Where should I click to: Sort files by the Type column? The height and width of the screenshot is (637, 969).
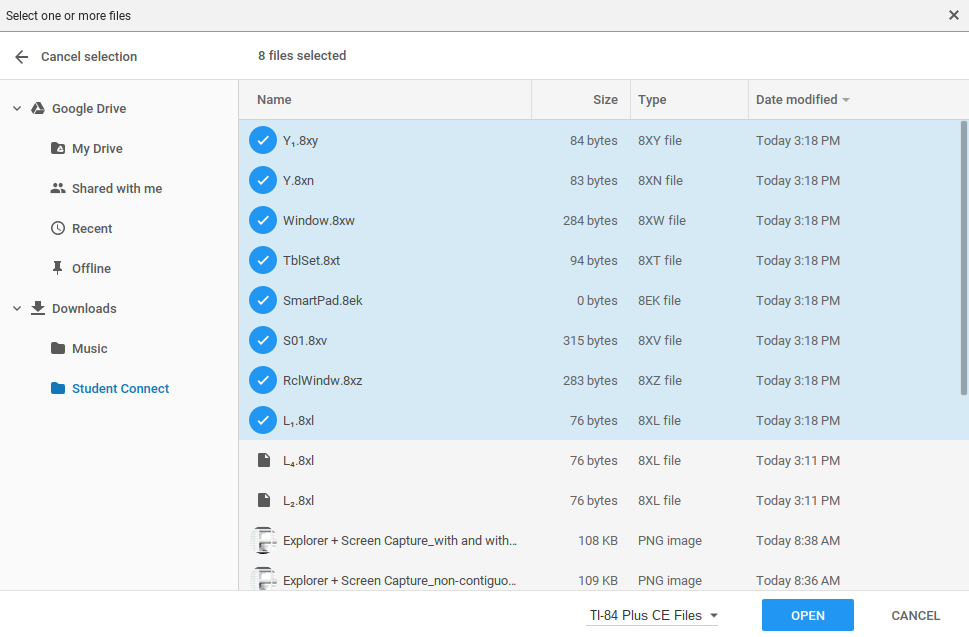pyautogui.click(x=652, y=99)
